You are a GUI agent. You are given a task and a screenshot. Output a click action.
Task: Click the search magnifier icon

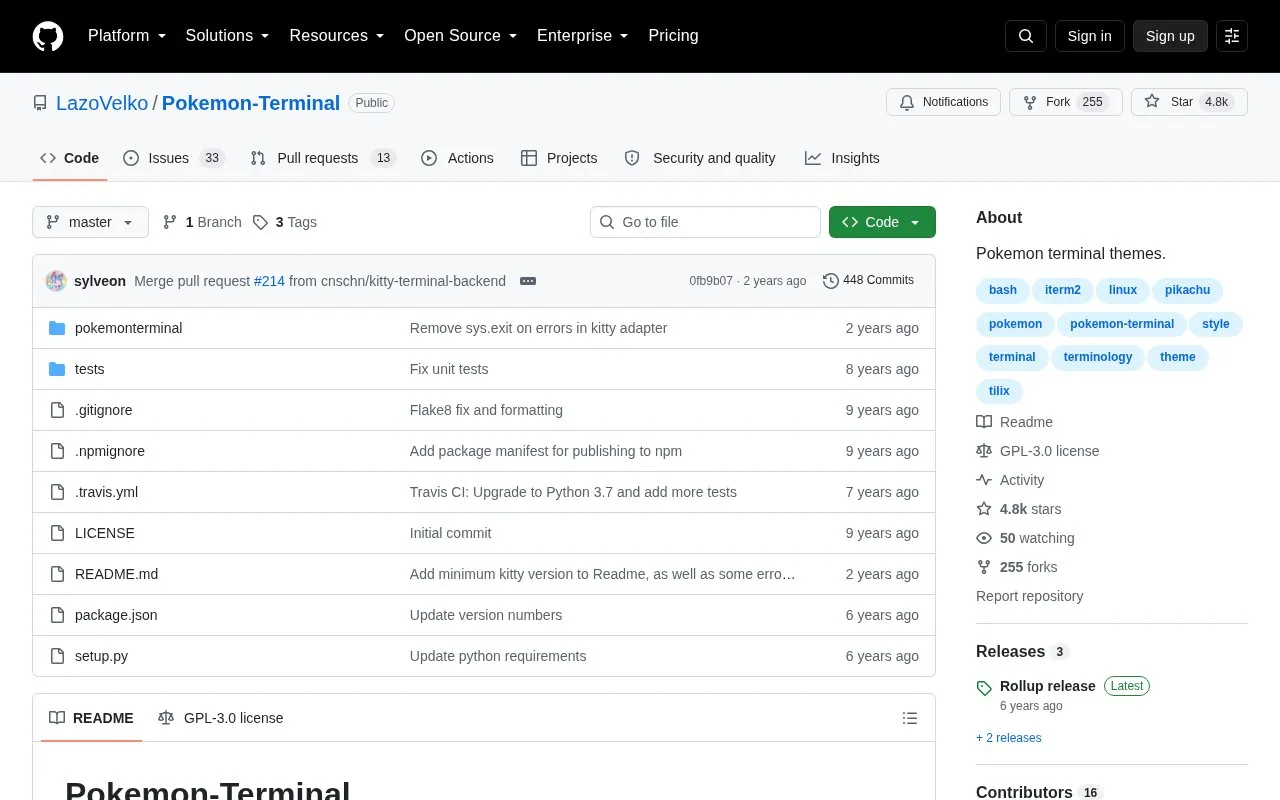coord(1026,36)
